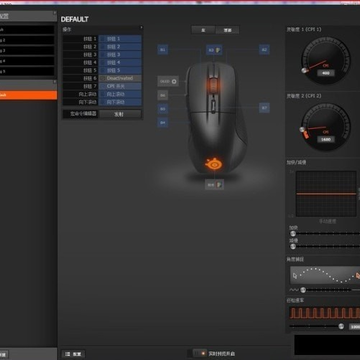Open the scroll down (向下滚动) action field
Screen dimensions: 360x360
point(120,102)
